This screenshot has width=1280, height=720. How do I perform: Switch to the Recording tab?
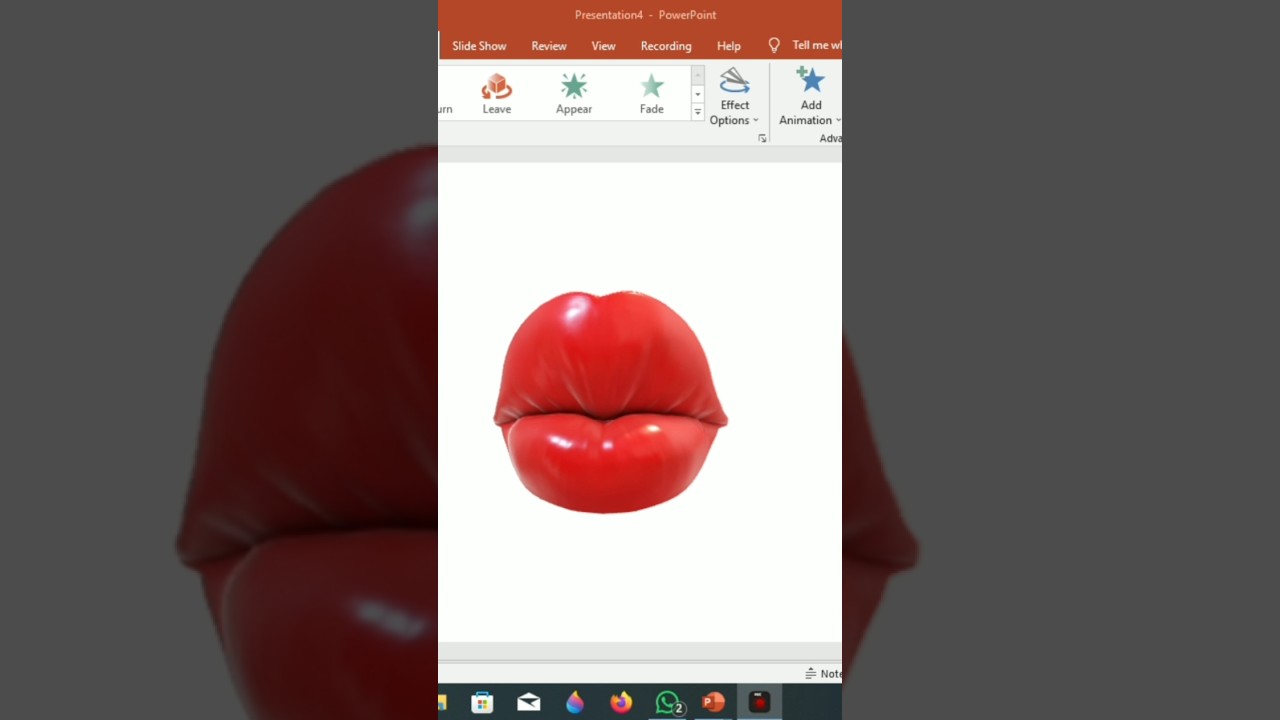[x=666, y=46]
